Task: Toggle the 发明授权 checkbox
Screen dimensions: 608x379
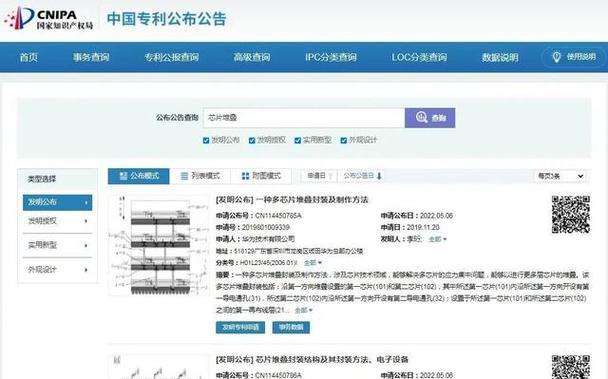Action: click(x=252, y=140)
